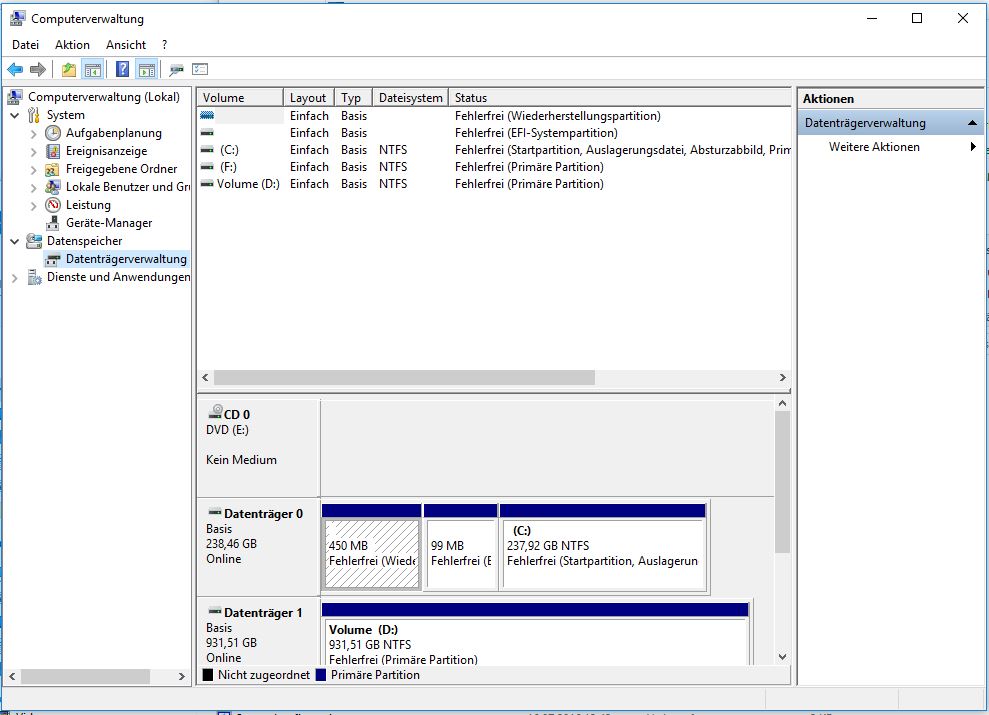Toggle the console tree pane toolbar icon
Image resolution: width=989 pixels, height=715 pixels.
point(92,69)
